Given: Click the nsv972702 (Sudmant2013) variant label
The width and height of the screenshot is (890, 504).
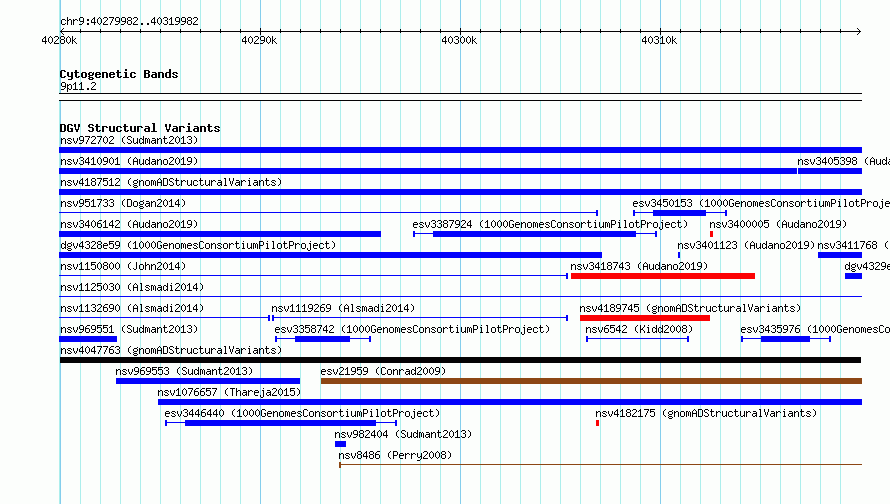Looking at the screenshot, I should 129,140.
